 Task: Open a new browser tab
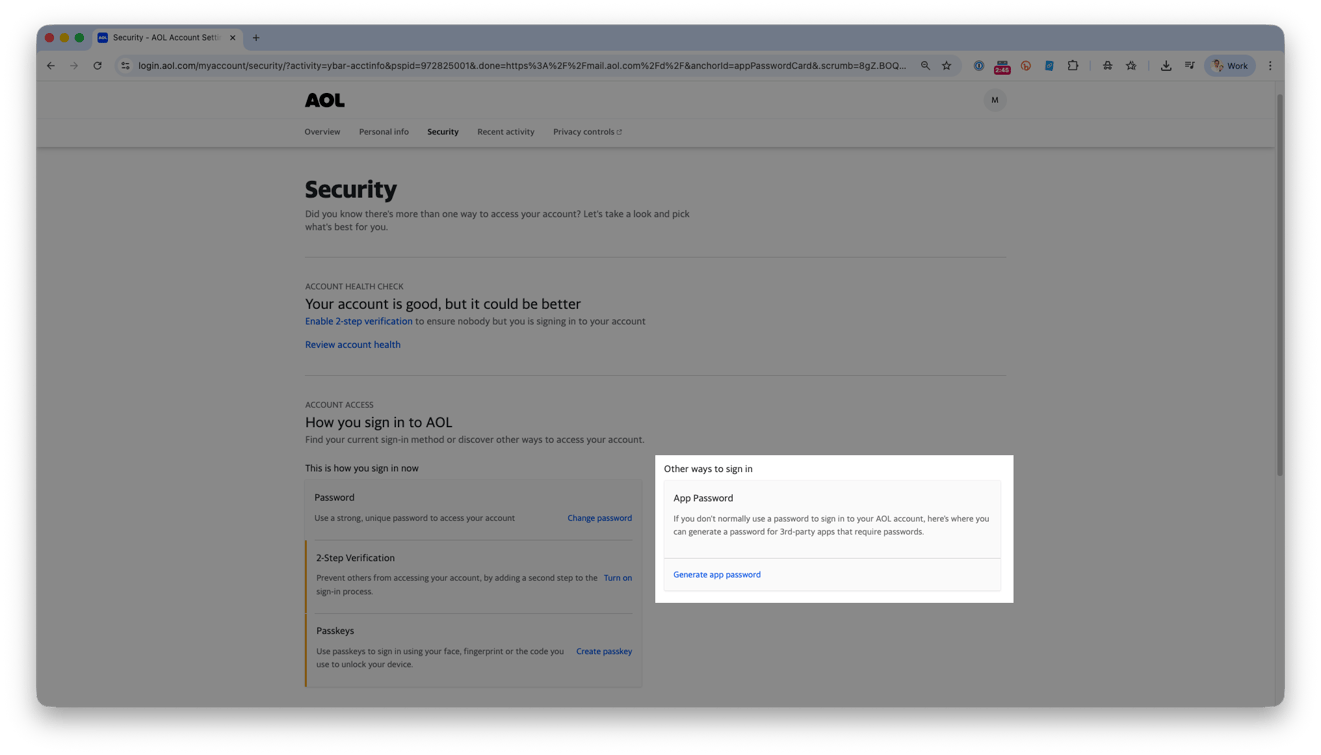point(255,38)
